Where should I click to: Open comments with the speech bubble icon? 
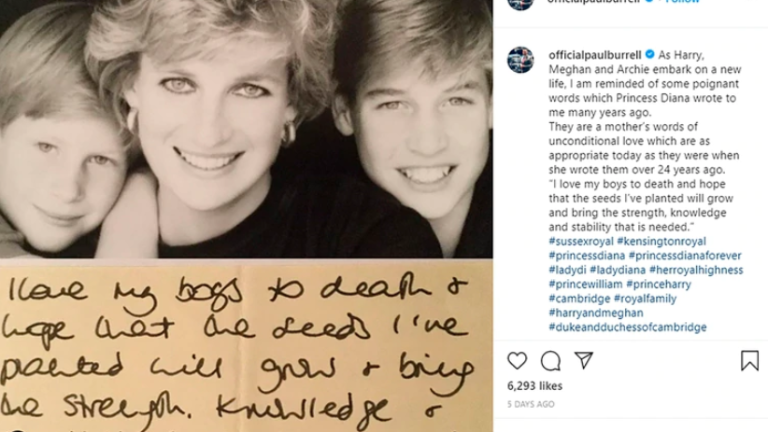click(x=551, y=361)
